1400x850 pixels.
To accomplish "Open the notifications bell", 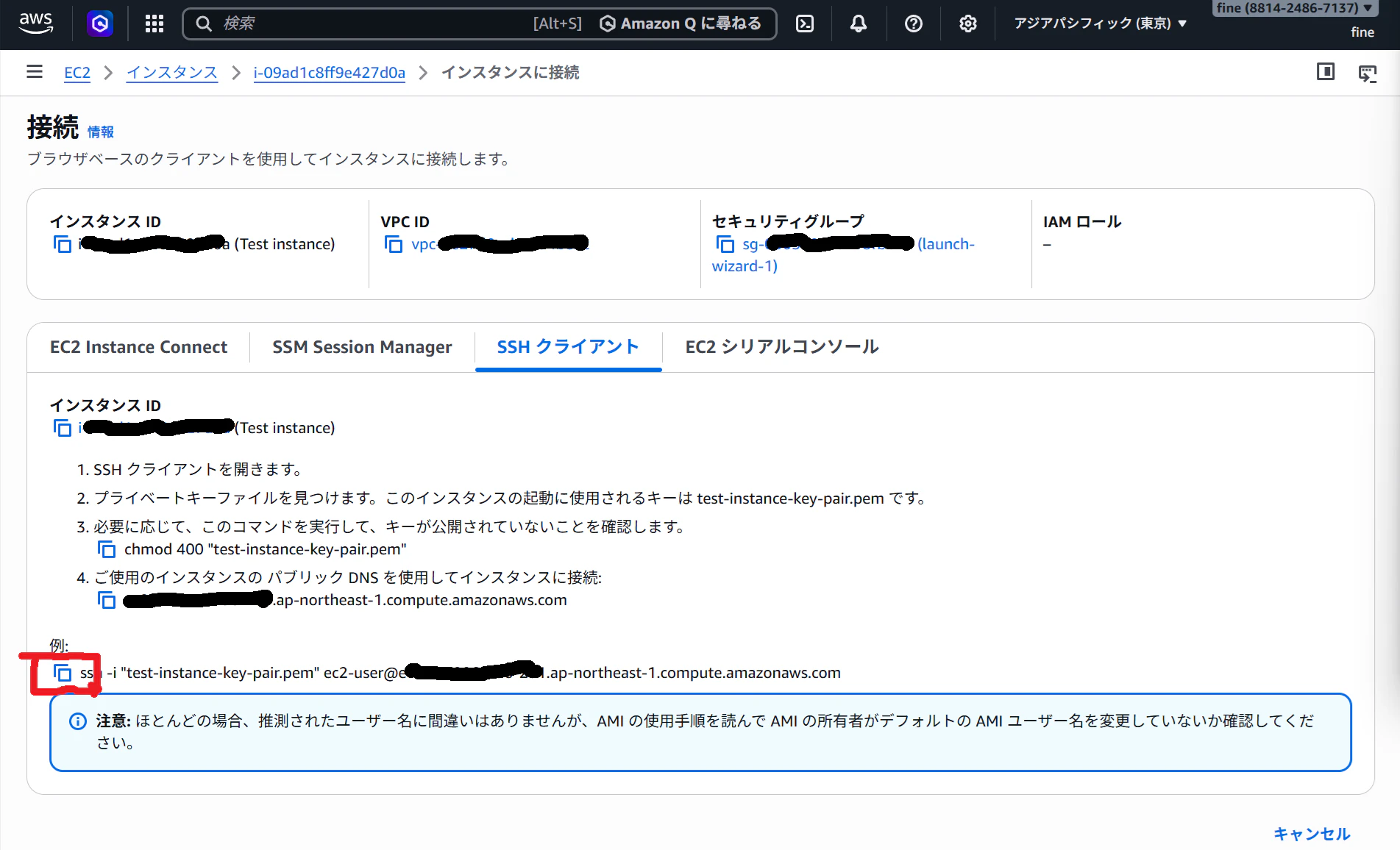I will (859, 24).
